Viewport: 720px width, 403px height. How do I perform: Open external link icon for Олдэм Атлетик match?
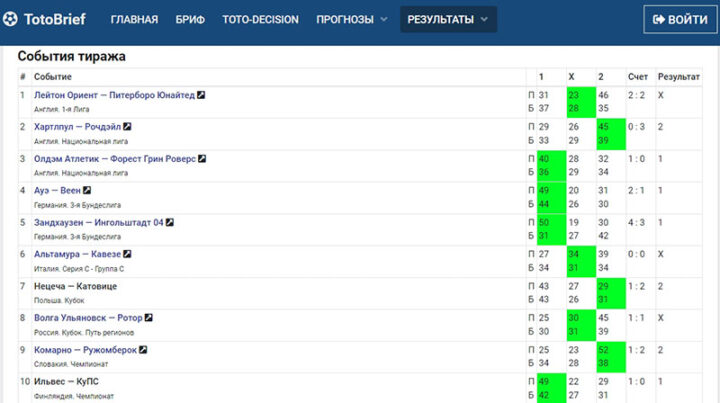pyautogui.click(x=203, y=158)
